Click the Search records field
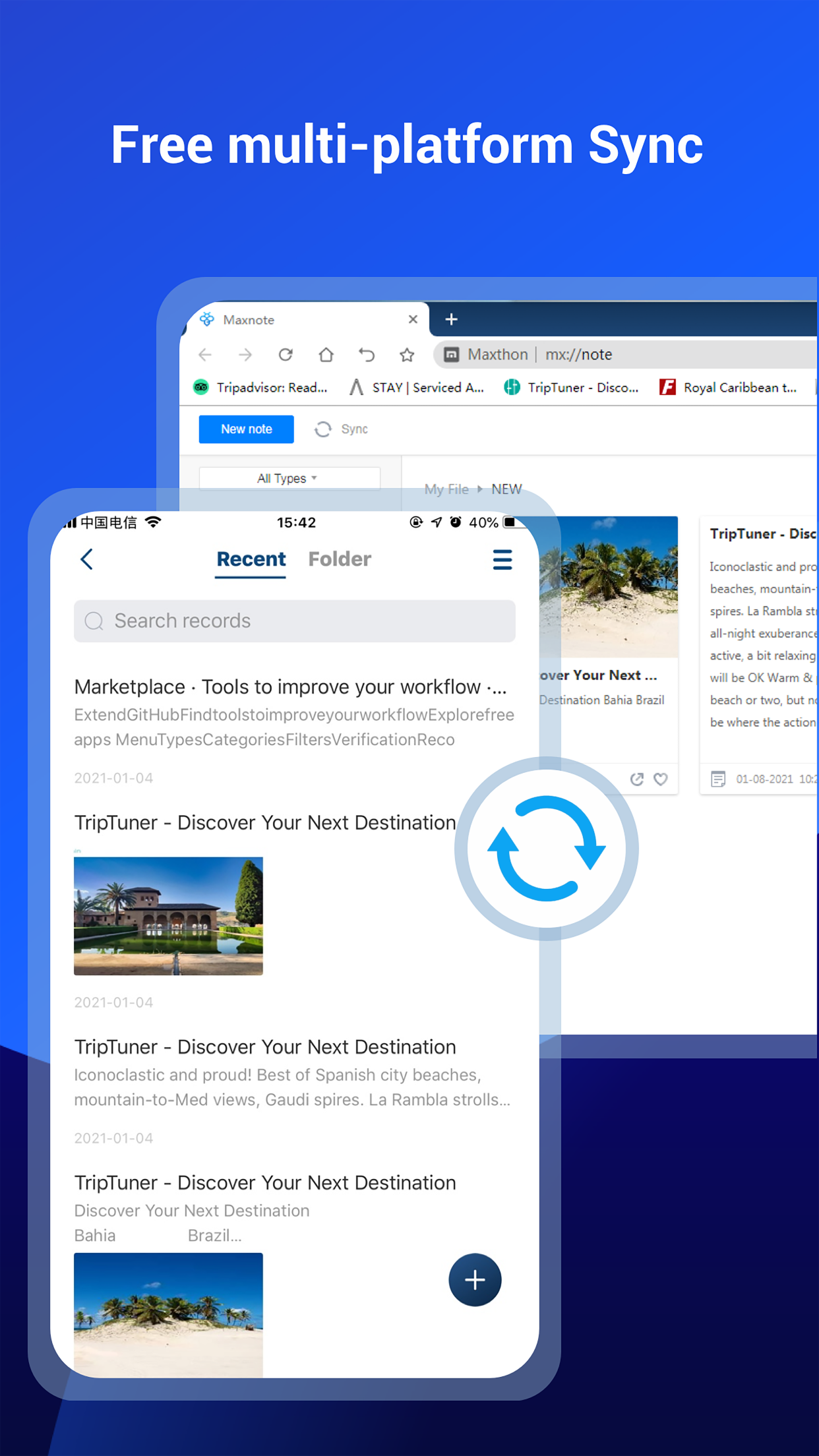 [294, 621]
